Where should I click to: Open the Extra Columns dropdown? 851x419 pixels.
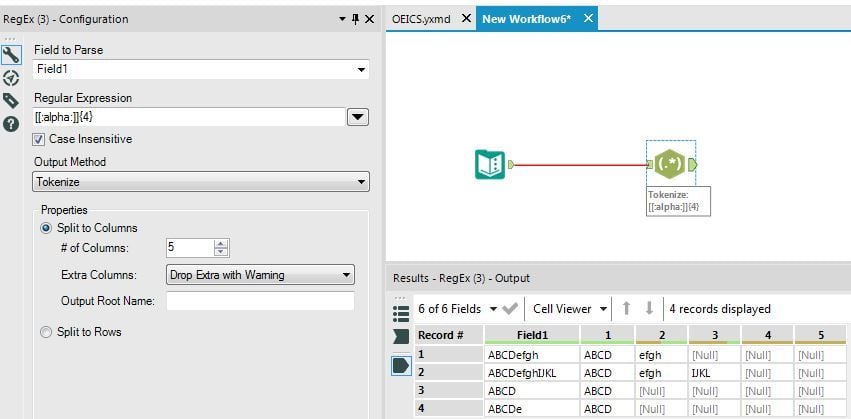(260, 275)
